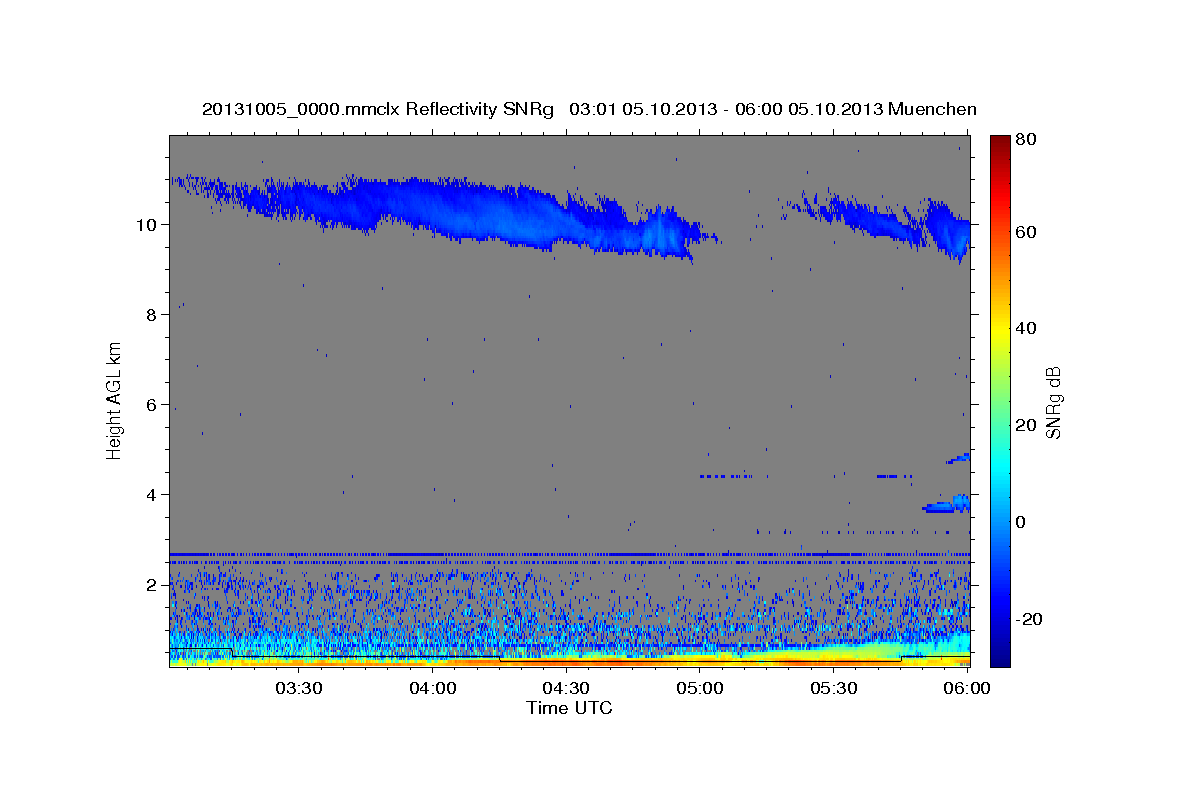Screen dimensions: 1200x800
Task: Select the 05:30 time tick label
Action: tap(833, 689)
